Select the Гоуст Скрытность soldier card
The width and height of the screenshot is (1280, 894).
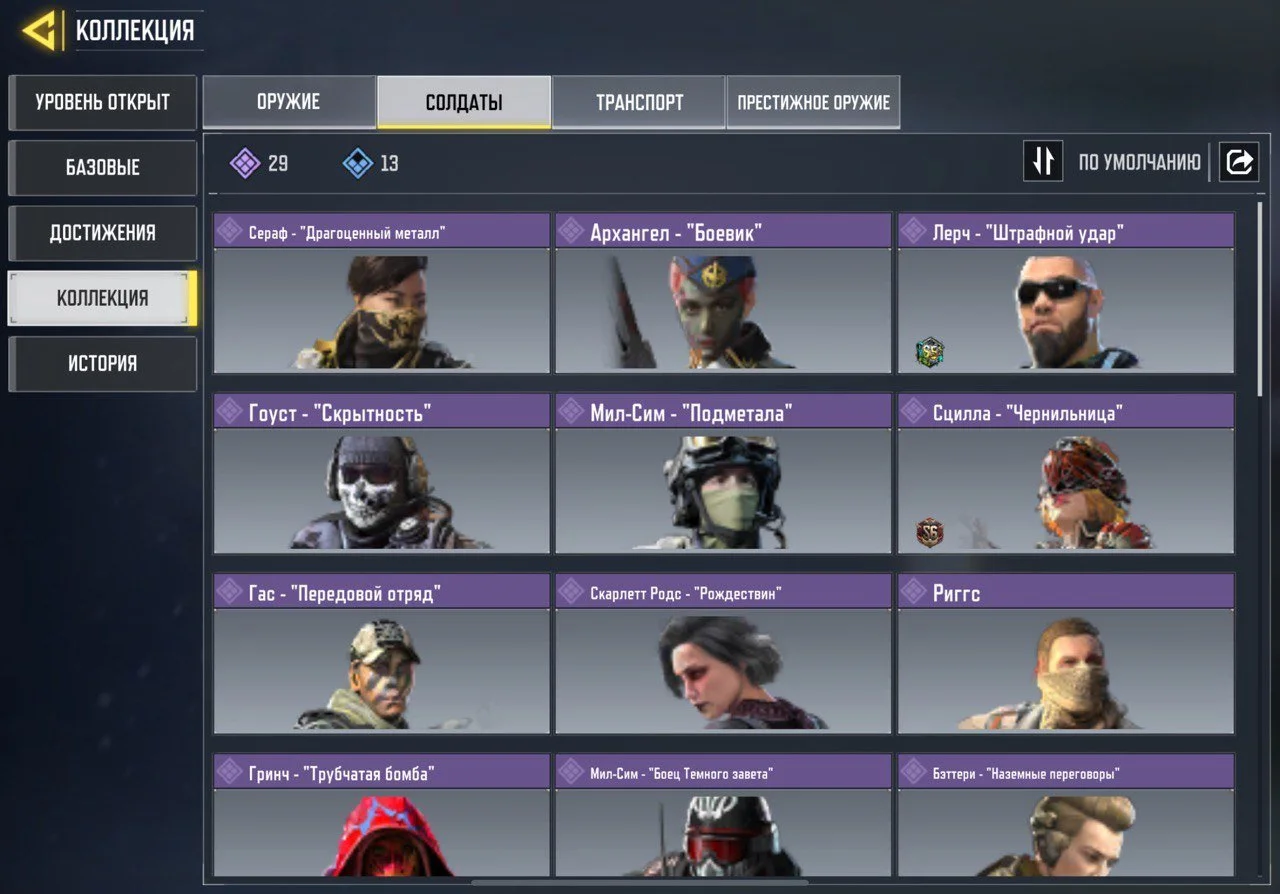tap(381, 473)
